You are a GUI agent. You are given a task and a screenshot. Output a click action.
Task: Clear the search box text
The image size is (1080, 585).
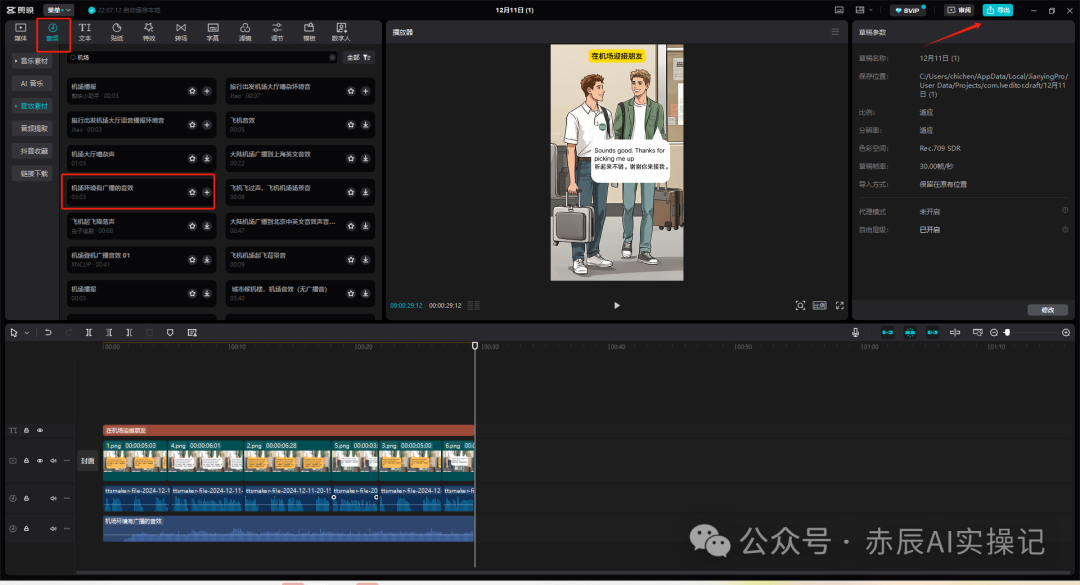pyautogui.click(x=332, y=57)
